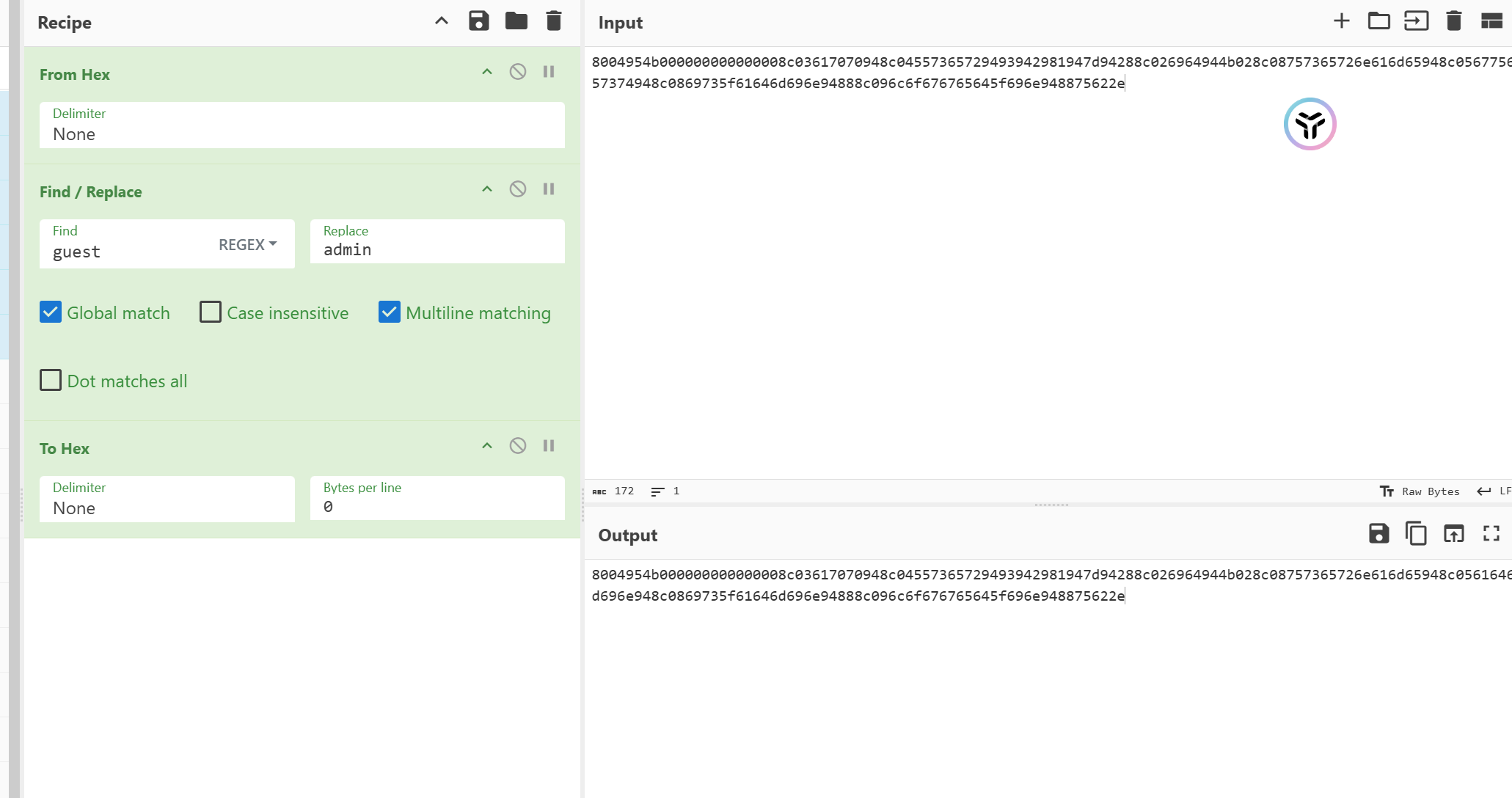Collapse the Find / Replace operation

487,189
